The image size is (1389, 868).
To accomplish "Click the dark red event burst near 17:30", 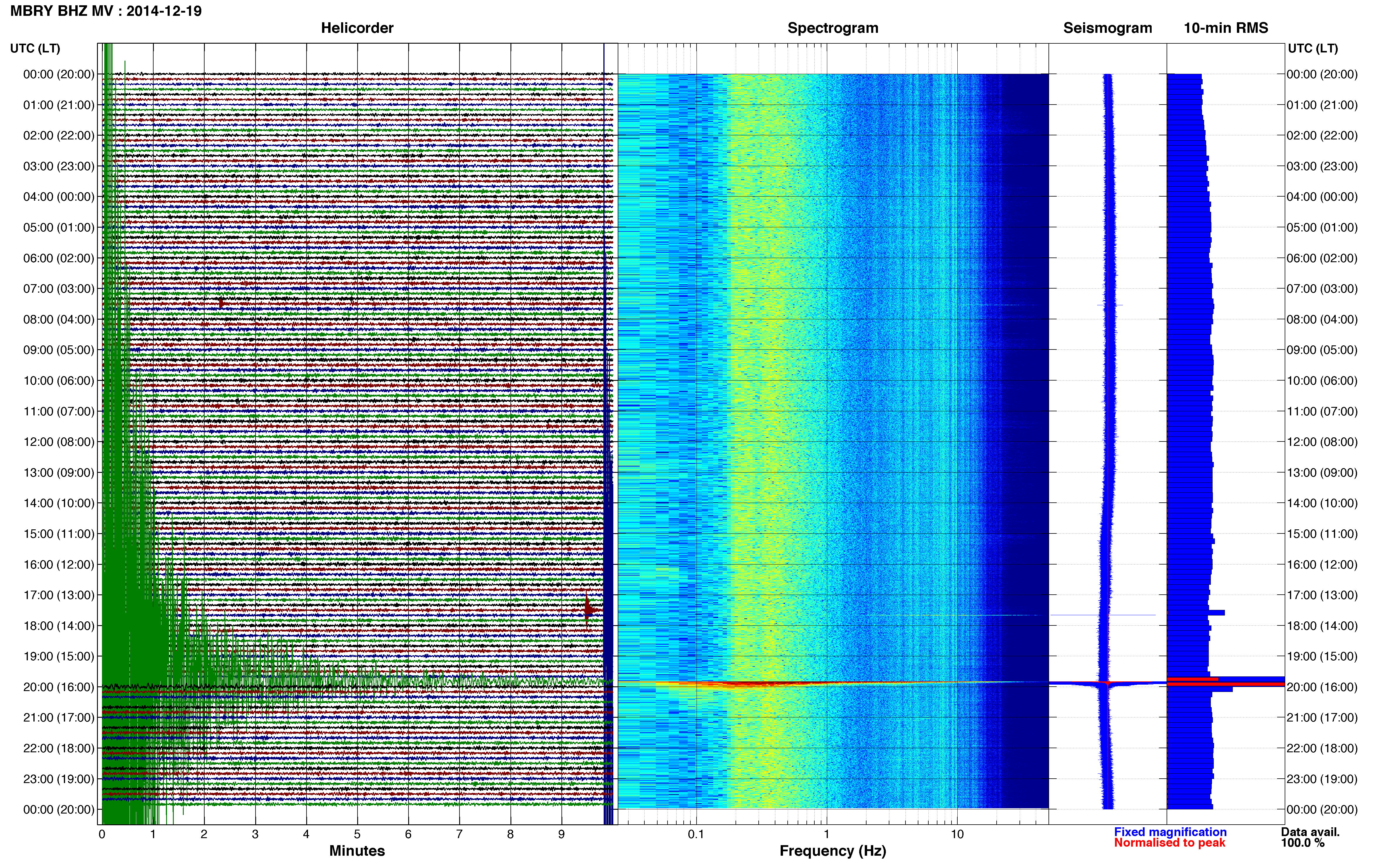I will [588, 609].
